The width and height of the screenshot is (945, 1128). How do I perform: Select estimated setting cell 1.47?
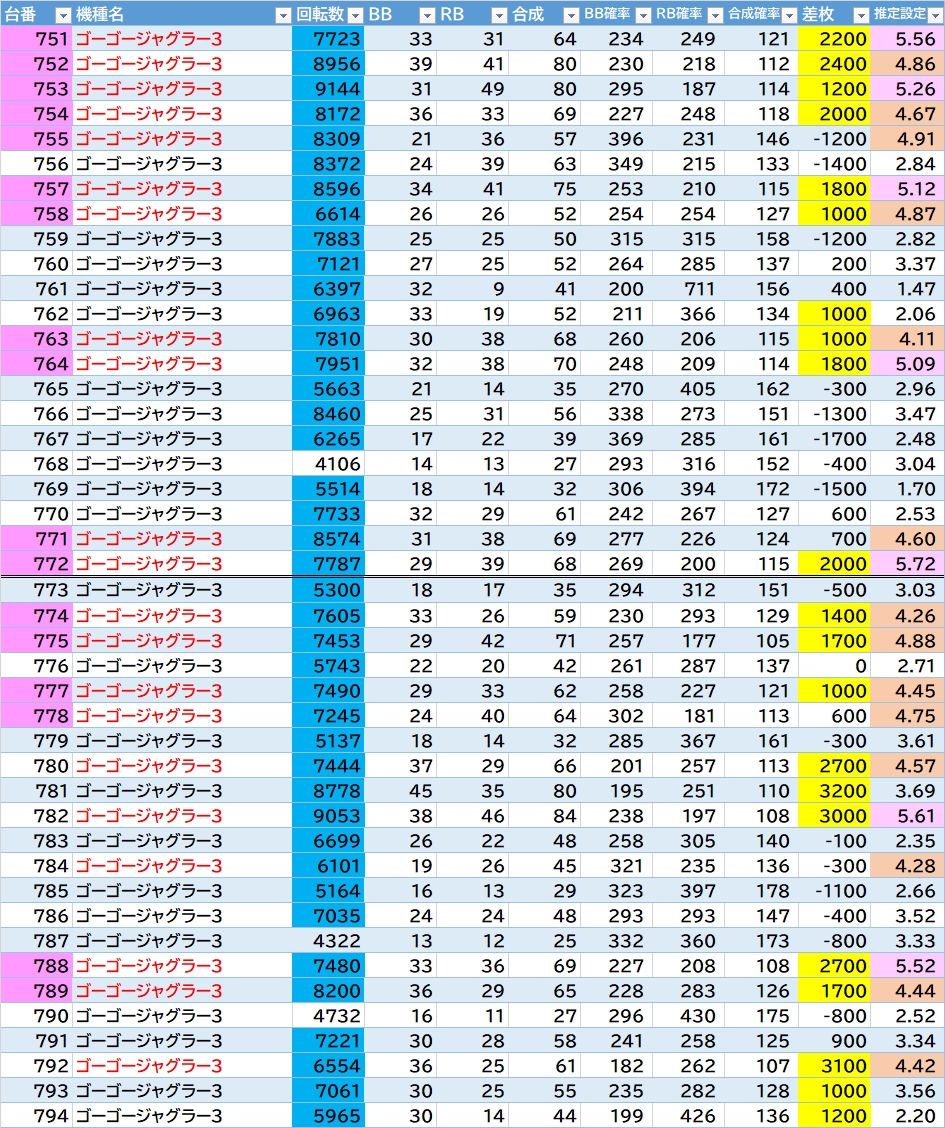tap(907, 289)
